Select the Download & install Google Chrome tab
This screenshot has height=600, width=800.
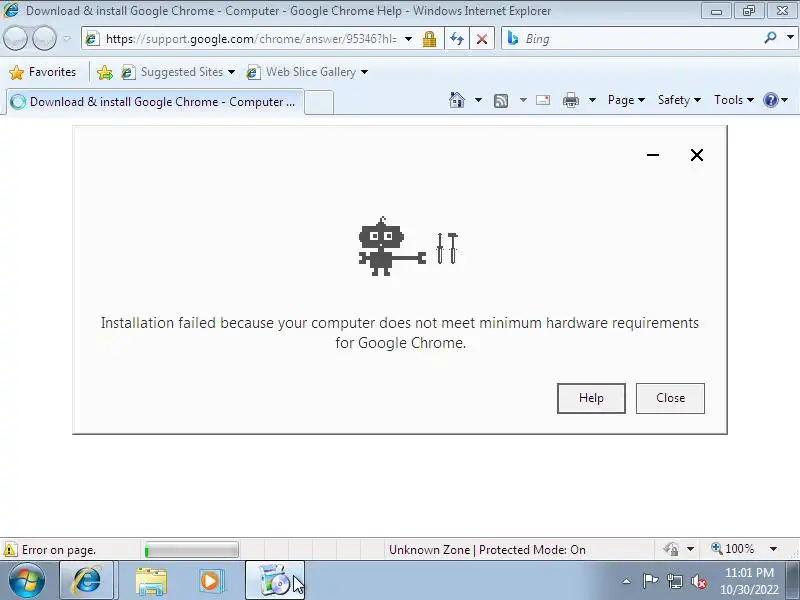[x=155, y=102]
